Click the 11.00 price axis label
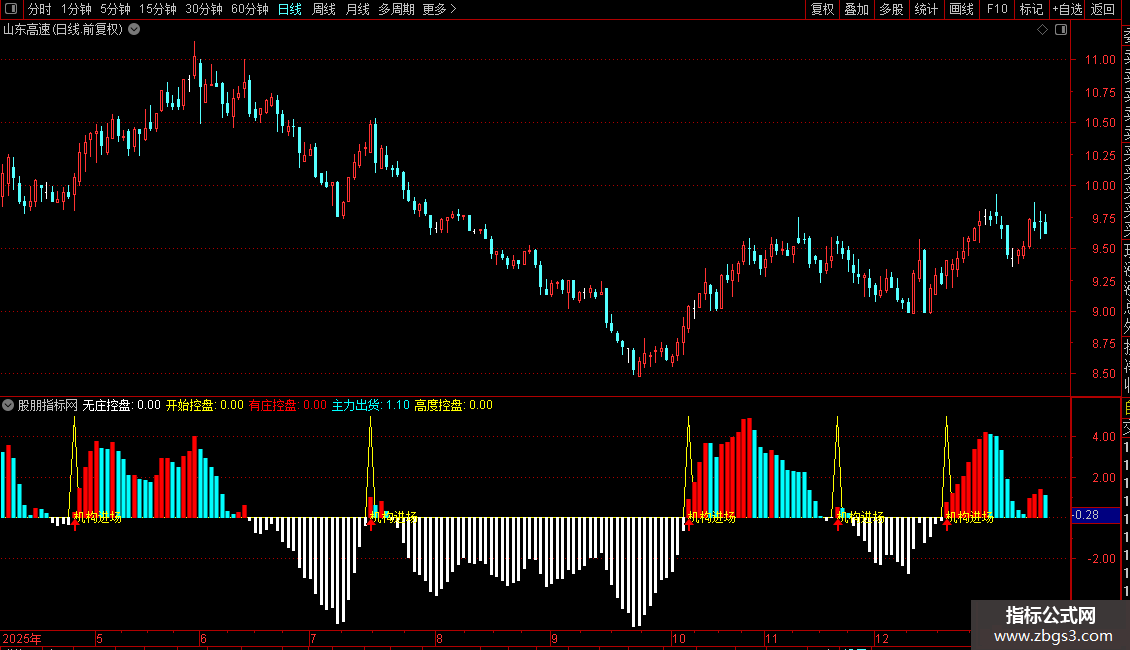1130x650 pixels. (1100, 60)
